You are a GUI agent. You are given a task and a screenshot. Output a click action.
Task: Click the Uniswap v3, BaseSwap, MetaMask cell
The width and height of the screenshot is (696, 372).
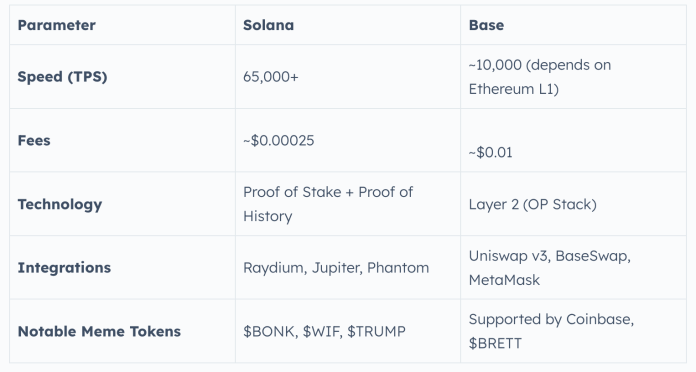(550, 268)
